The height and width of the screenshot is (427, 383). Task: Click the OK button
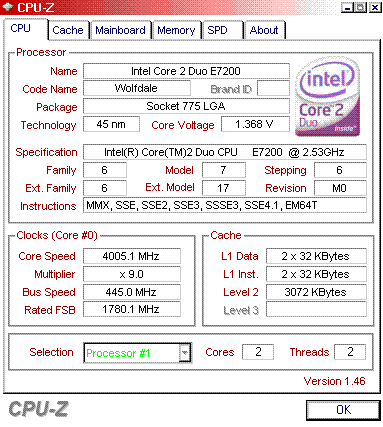[x=343, y=410]
